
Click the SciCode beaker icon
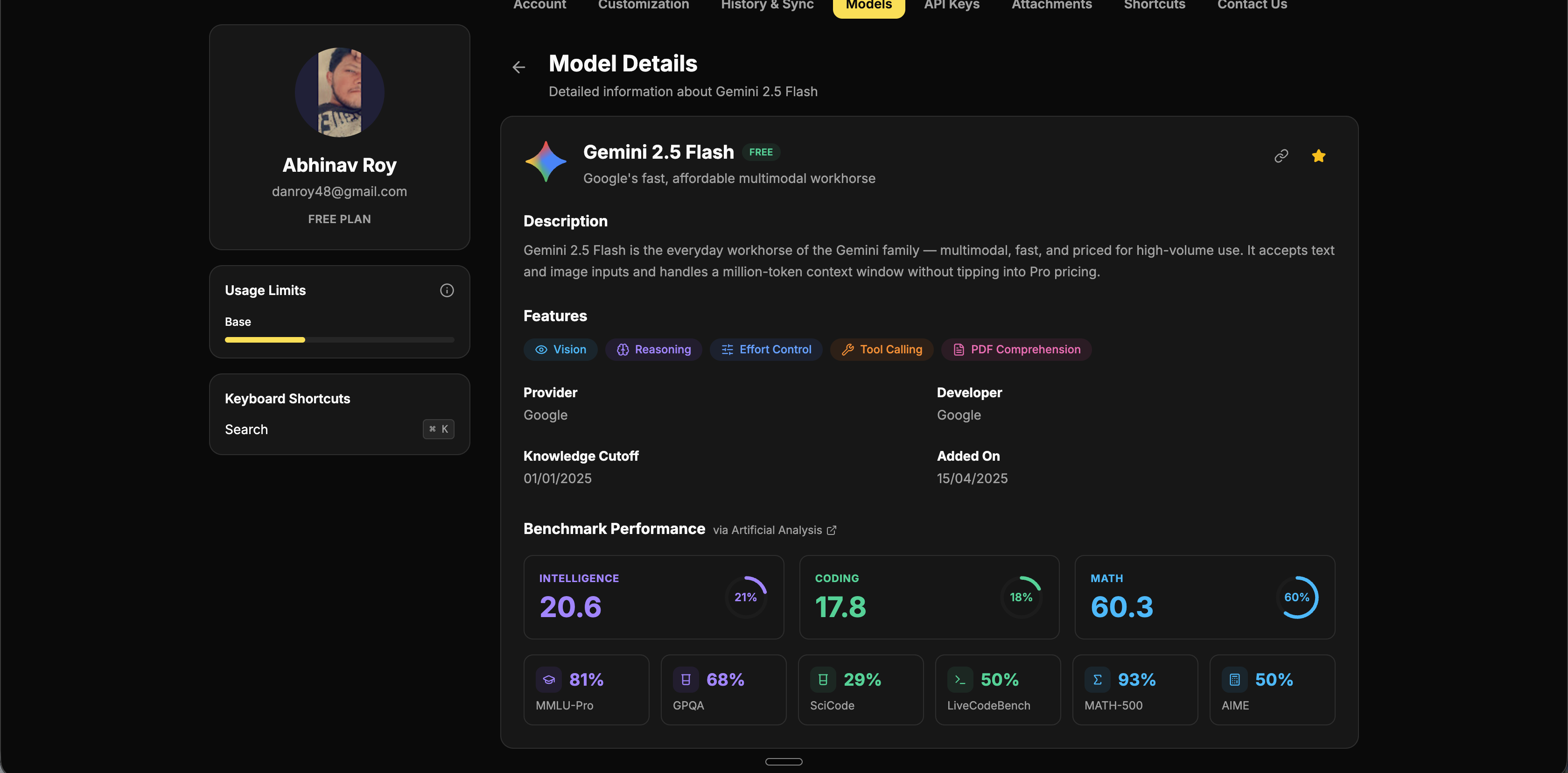(x=823, y=679)
